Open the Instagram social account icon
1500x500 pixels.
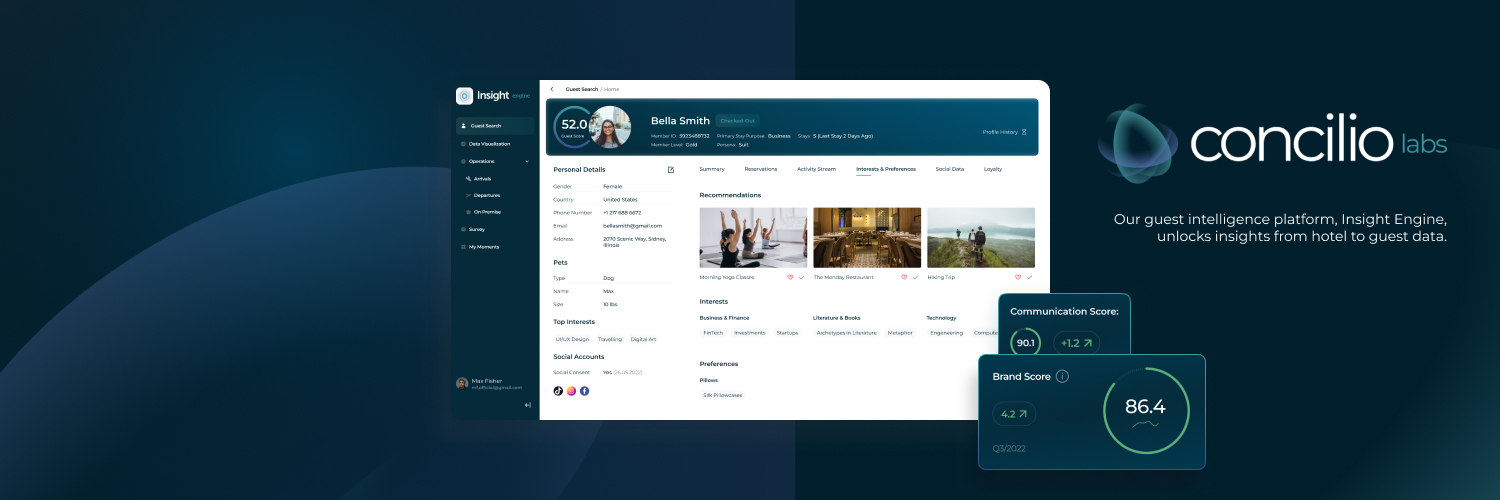point(572,391)
